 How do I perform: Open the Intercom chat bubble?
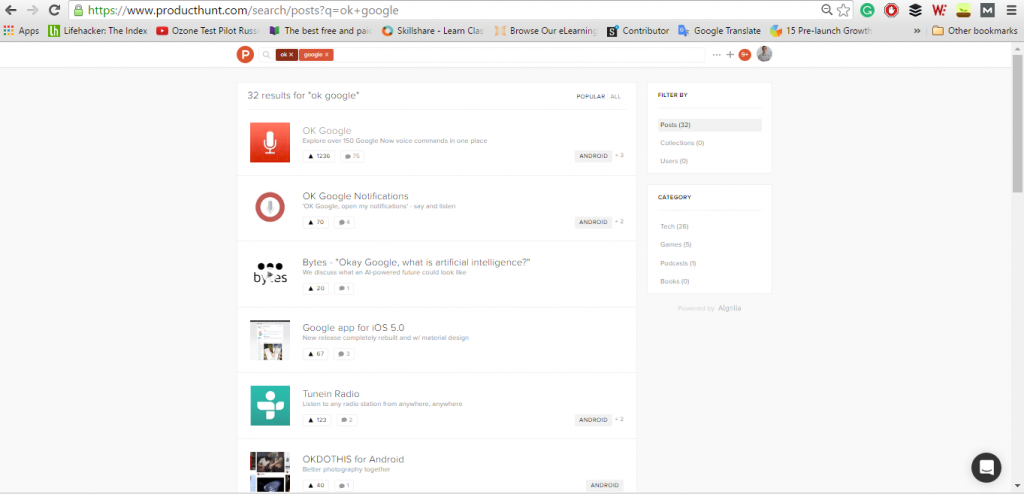coord(986,467)
